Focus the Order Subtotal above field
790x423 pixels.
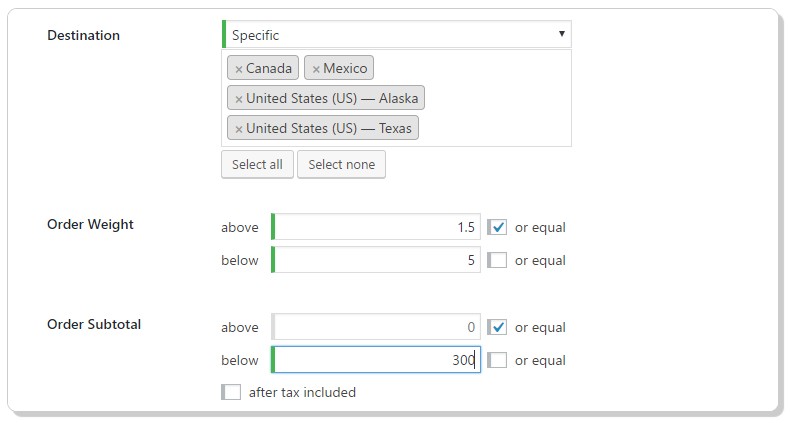coord(376,327)
